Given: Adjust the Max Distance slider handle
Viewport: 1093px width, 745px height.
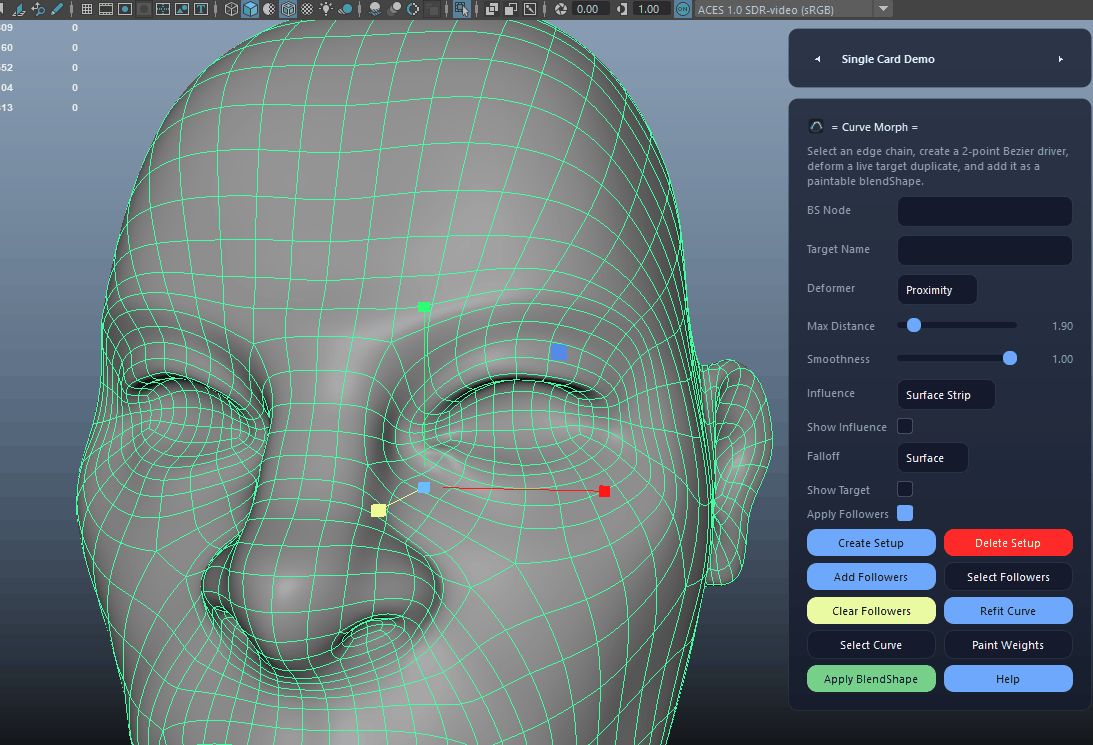Looking at the screenshot, I should pos(914,325).
